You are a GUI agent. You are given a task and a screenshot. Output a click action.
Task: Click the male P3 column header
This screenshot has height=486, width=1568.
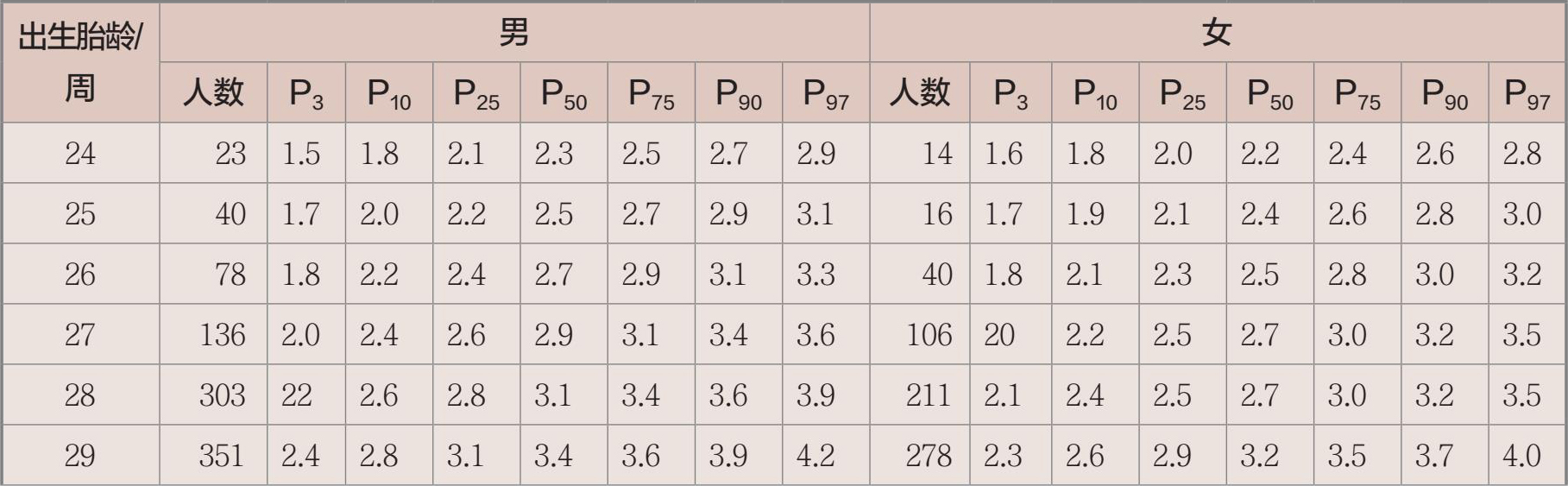coord(306,92)
